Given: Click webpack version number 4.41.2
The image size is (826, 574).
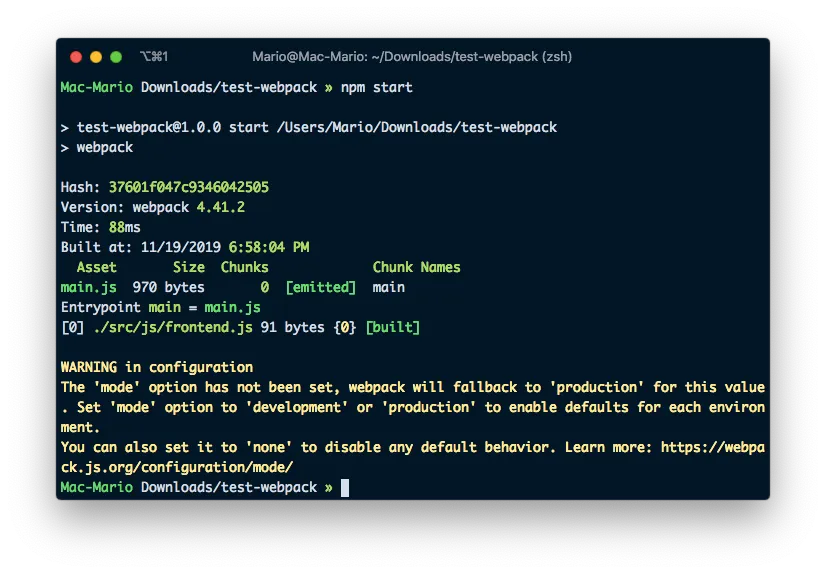Looking at the screenshot, I should point(220,207).
